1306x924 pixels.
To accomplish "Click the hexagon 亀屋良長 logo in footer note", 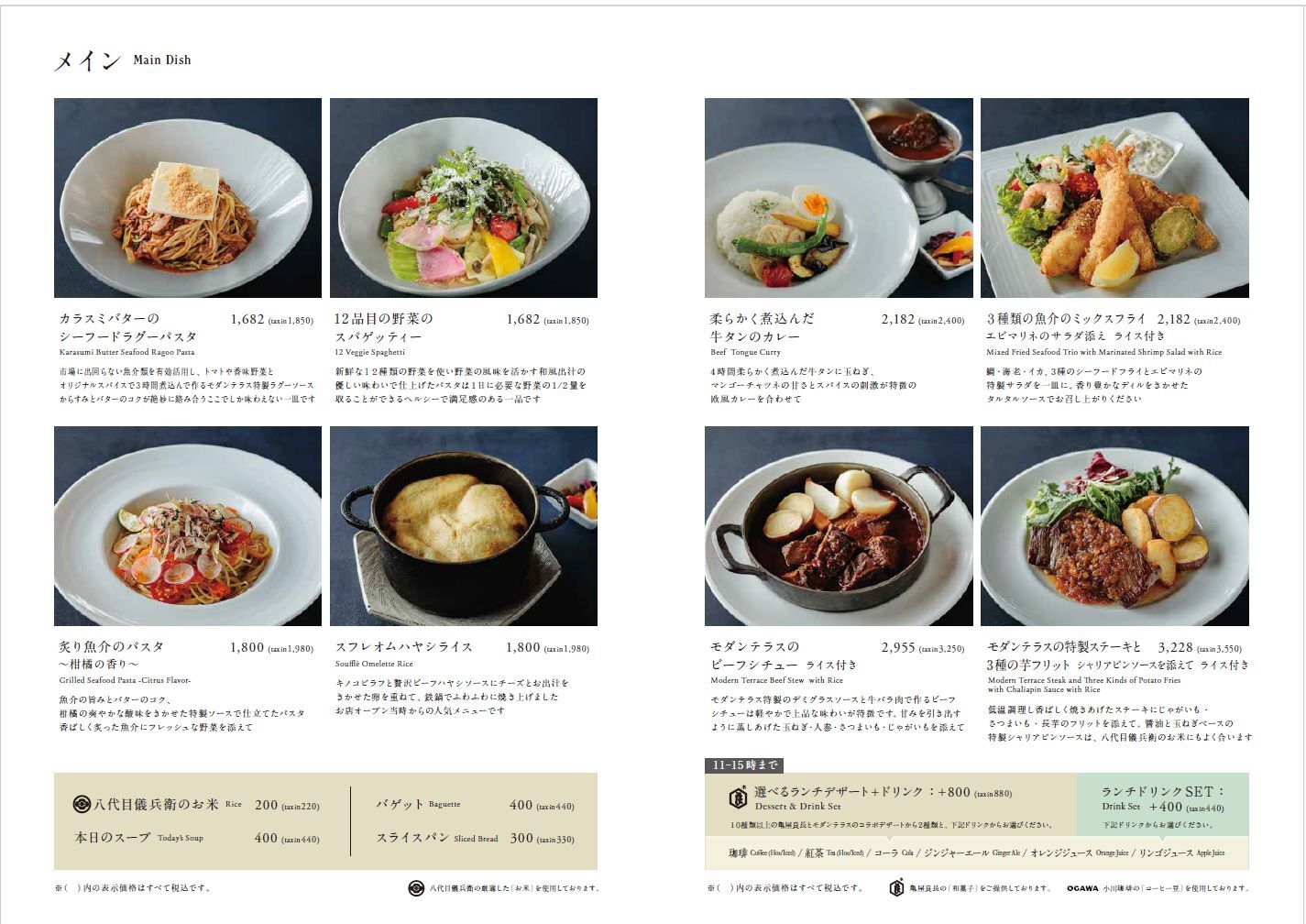I will click(x=896, y=887).
